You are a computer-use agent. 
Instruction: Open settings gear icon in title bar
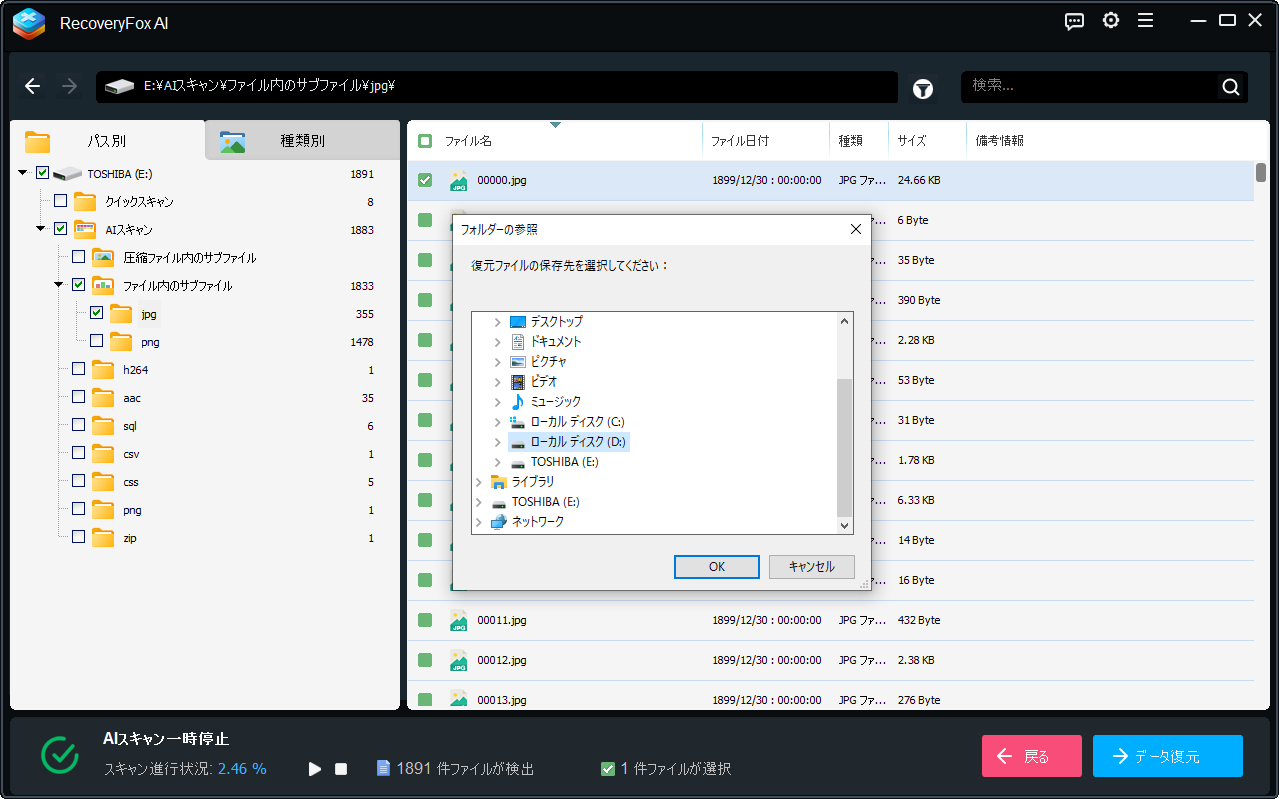click(x=1110, y=21)
